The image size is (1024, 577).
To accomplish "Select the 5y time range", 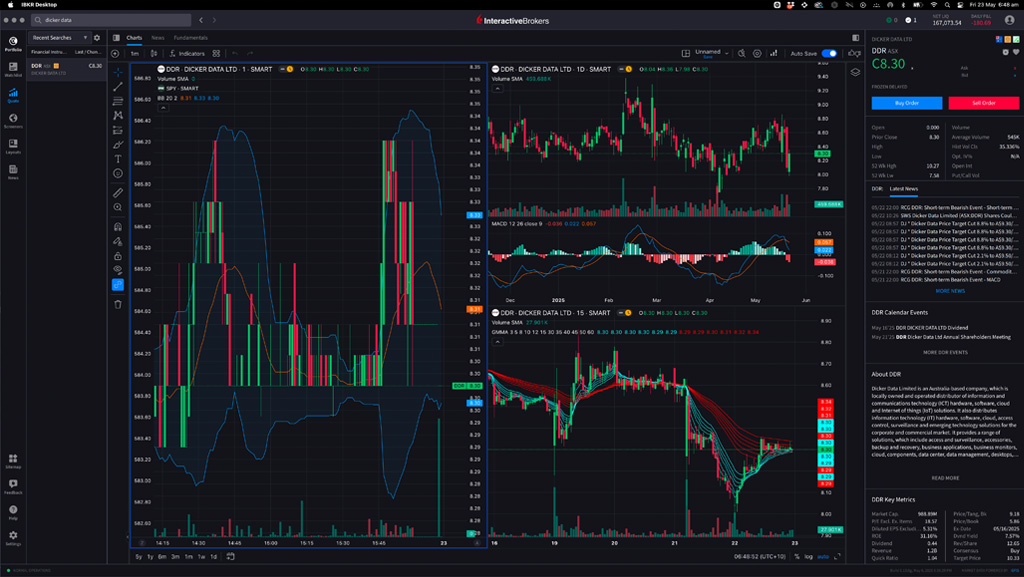I will (138, 557).
